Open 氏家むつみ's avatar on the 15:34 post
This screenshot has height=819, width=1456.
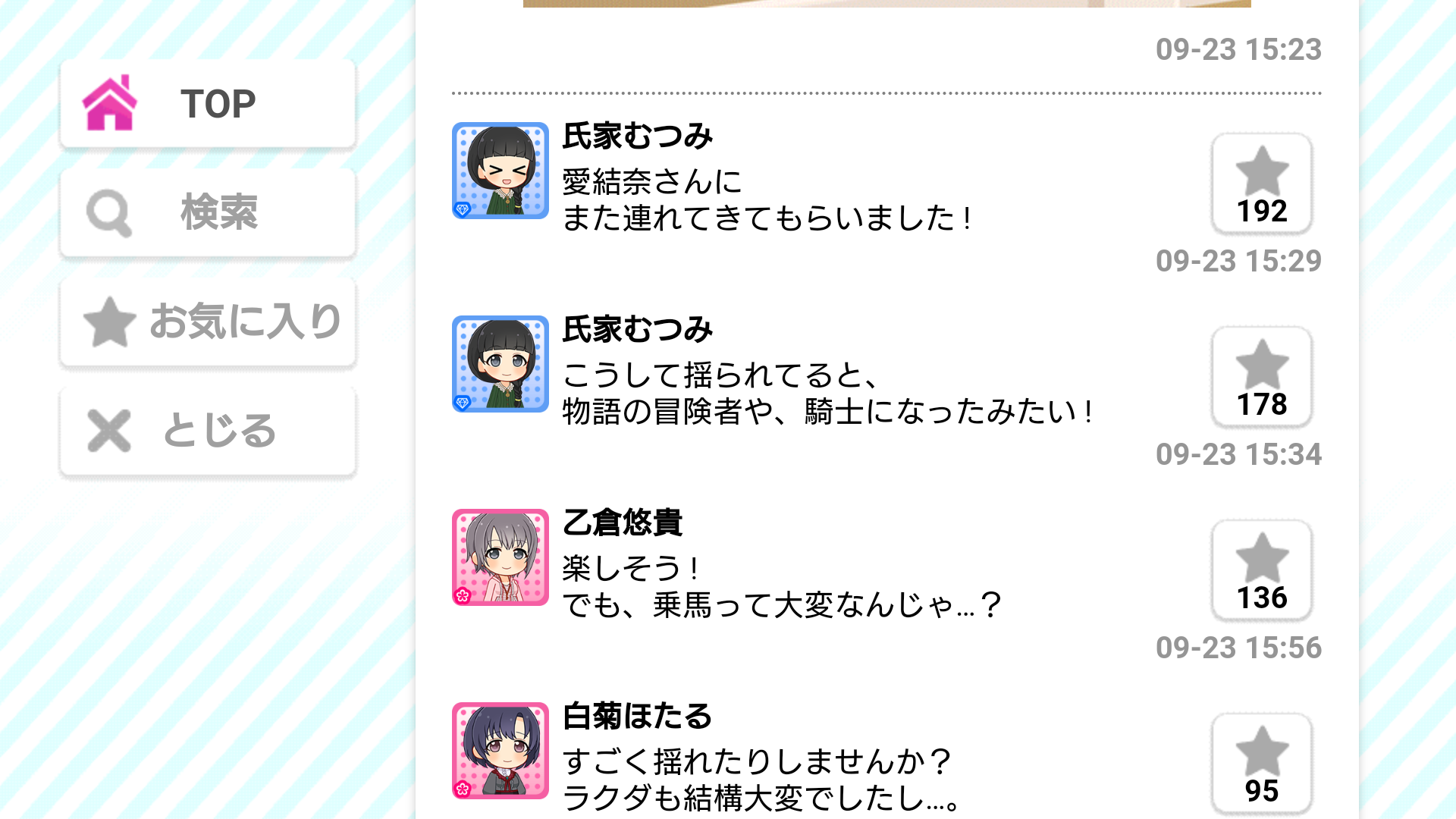click(x=500, y=364)
